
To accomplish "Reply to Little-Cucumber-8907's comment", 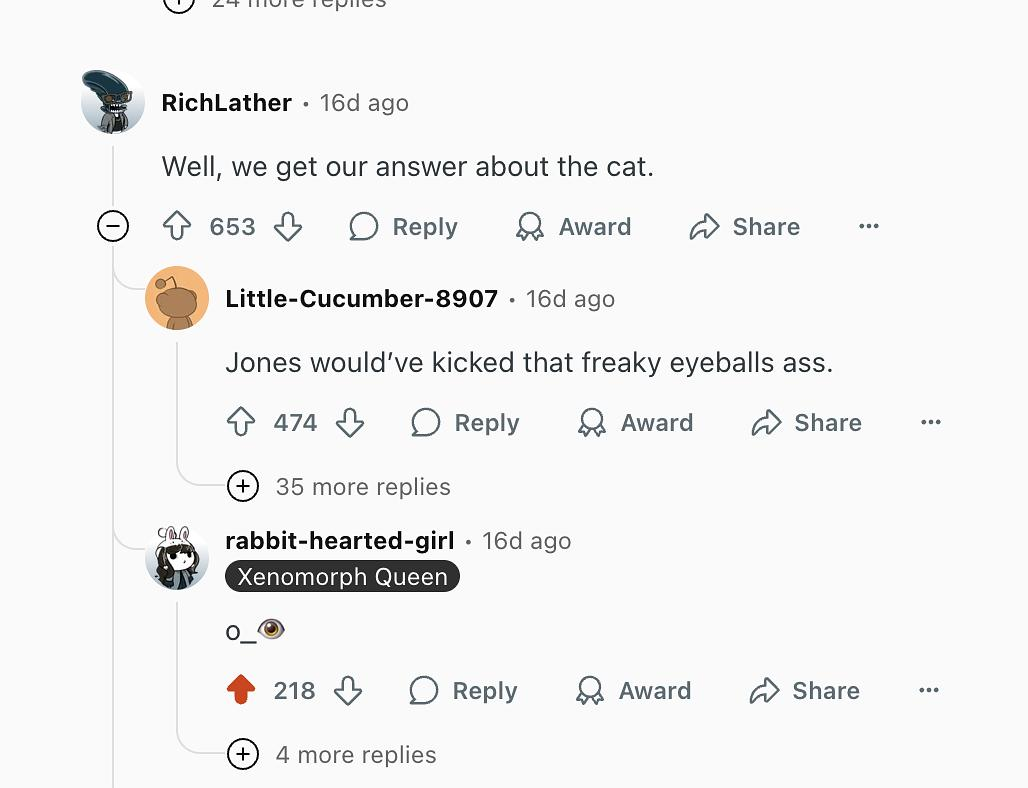I will [466, 423].
